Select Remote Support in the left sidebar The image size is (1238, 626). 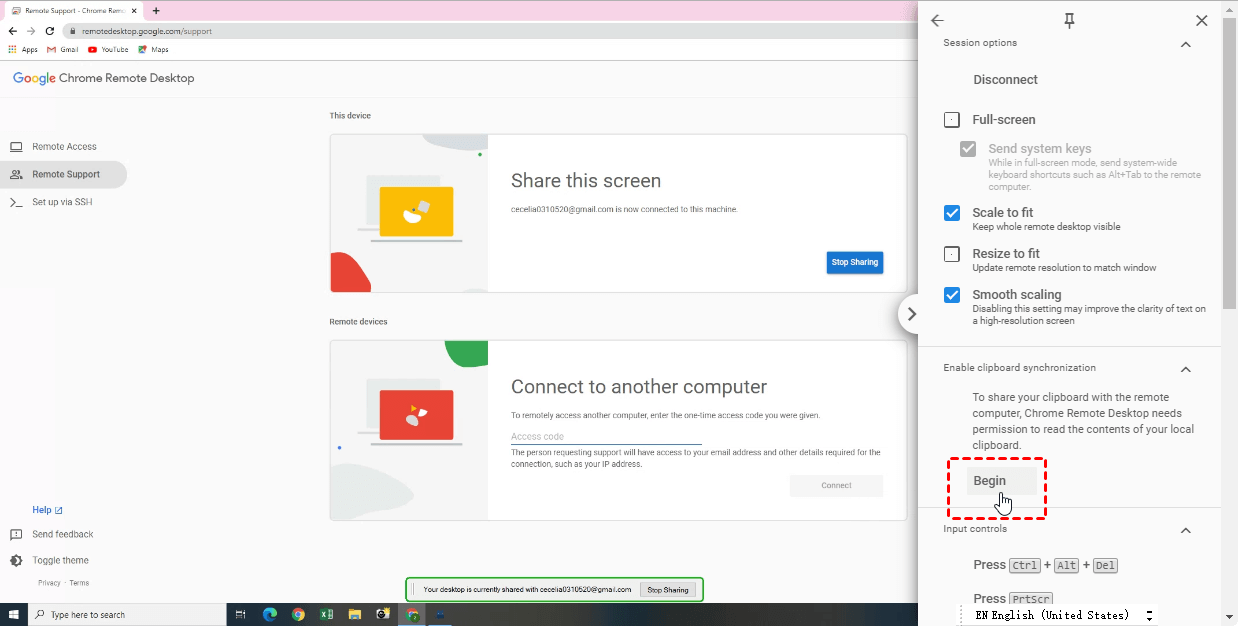click(64, 174)
